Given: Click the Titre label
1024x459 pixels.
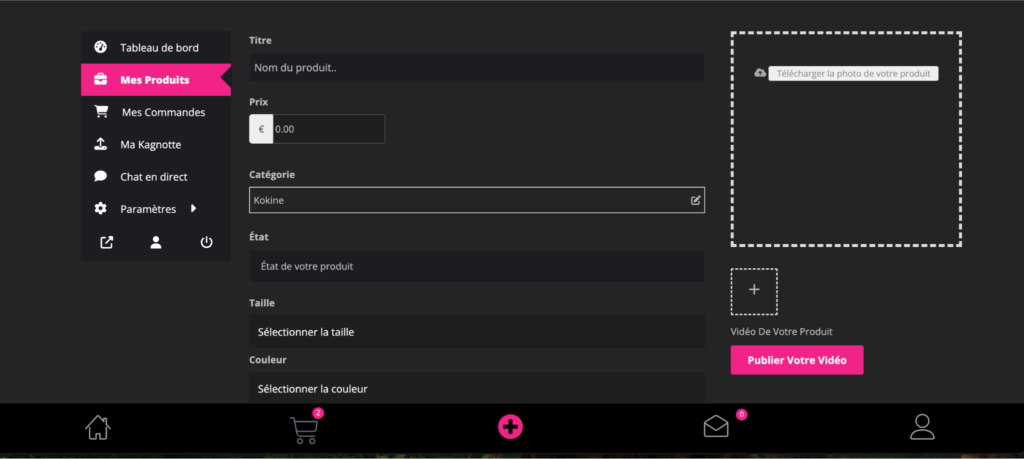Looking at the screenshot, I should (261, 40).
